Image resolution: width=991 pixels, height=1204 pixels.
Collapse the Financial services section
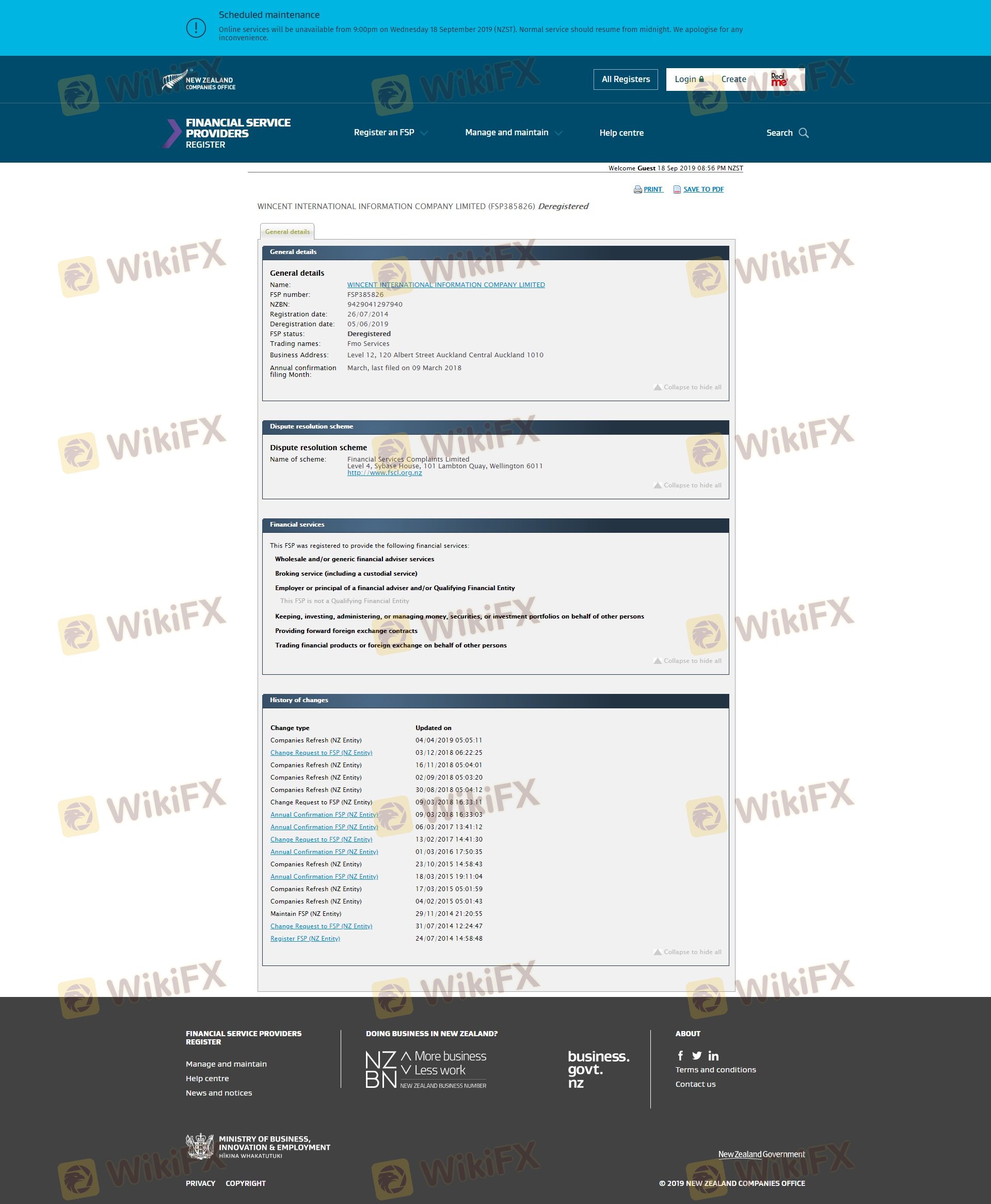pyautogui.click(x=688, y=660)
